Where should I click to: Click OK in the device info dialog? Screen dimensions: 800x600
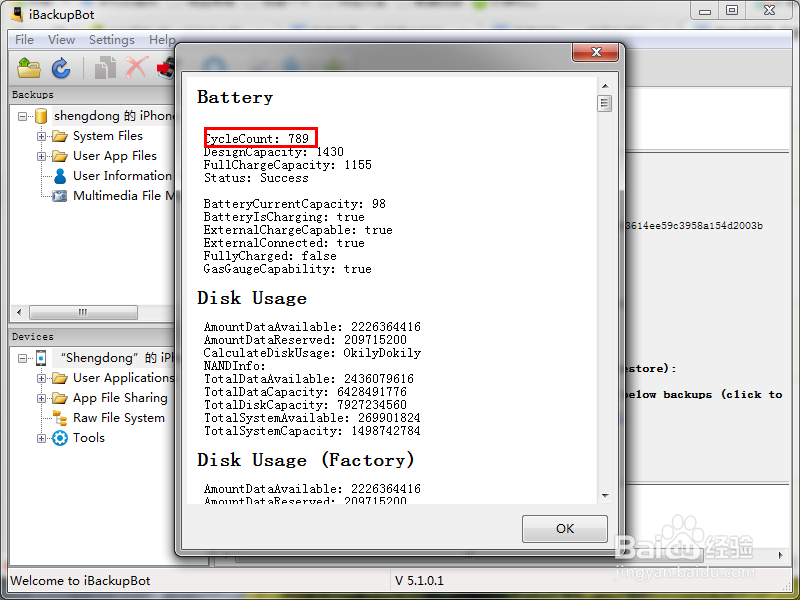click(565, 529)
